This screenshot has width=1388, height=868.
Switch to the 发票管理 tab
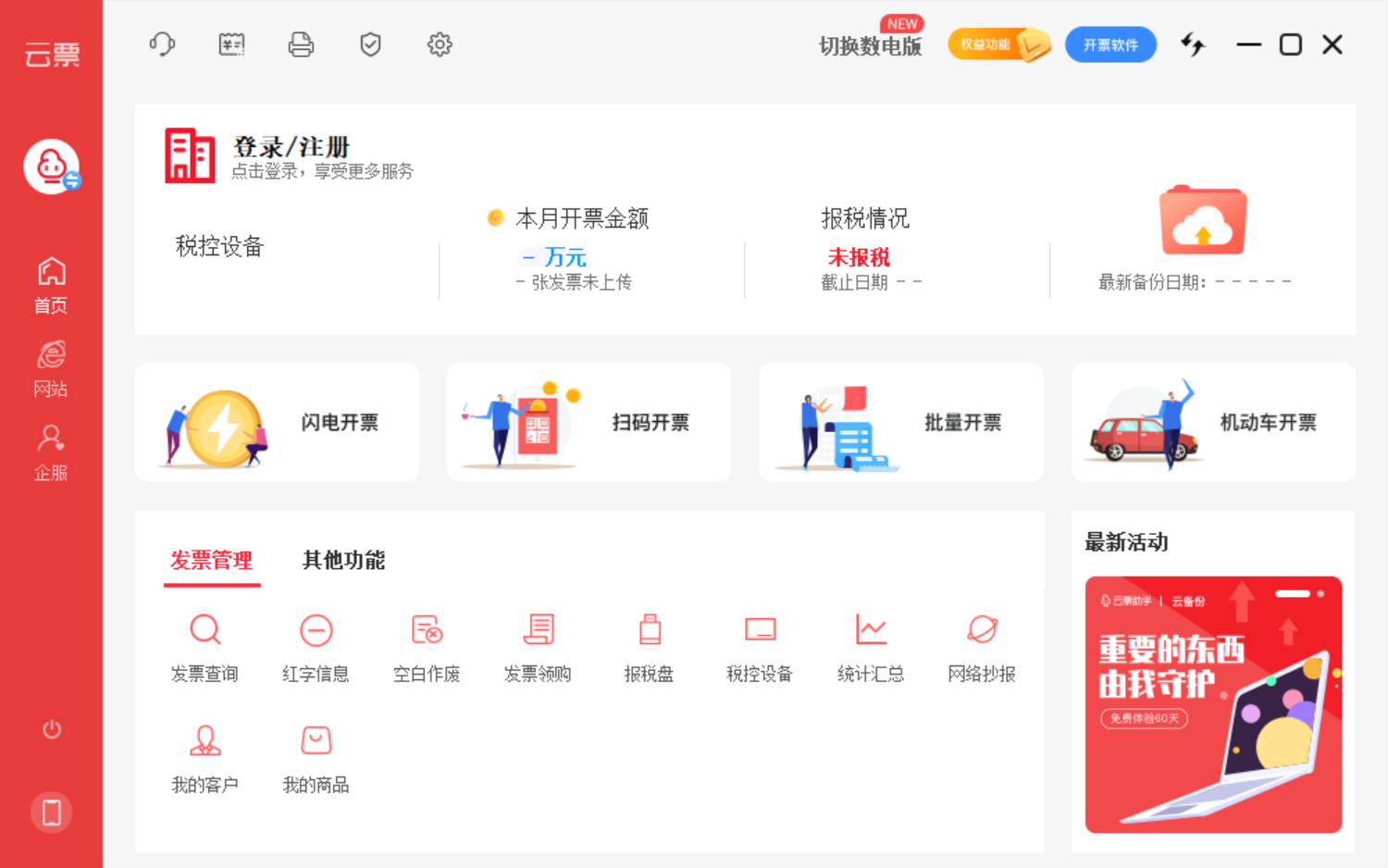[x=212, y=560]
